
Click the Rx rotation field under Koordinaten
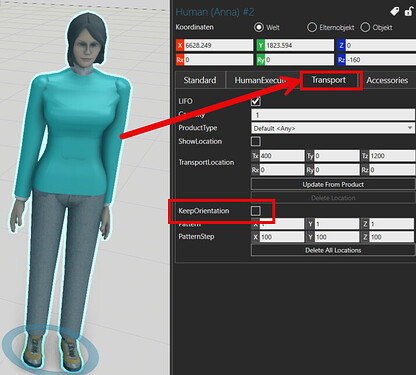[219, 60]
